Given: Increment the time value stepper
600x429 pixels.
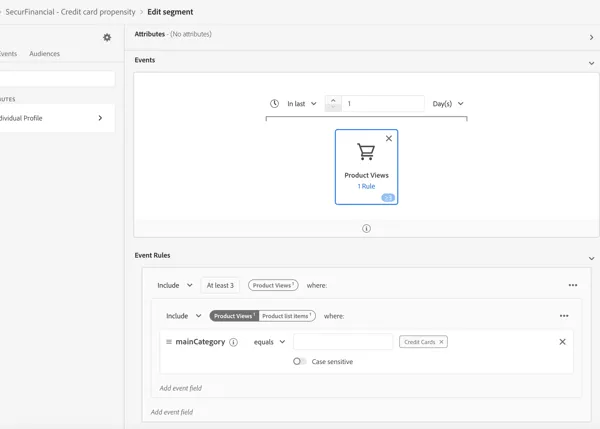Looking at the screenshot, I should [x=333, y=100].
